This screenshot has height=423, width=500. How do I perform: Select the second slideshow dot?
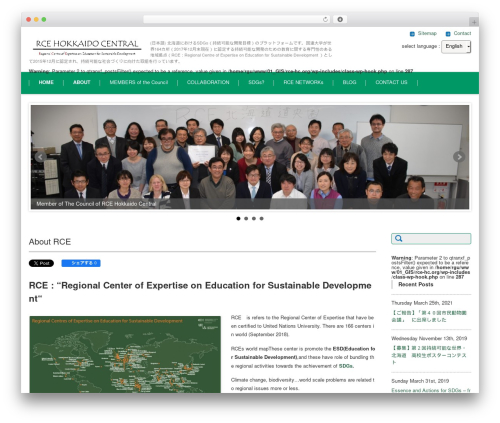(x=246, y=219)
